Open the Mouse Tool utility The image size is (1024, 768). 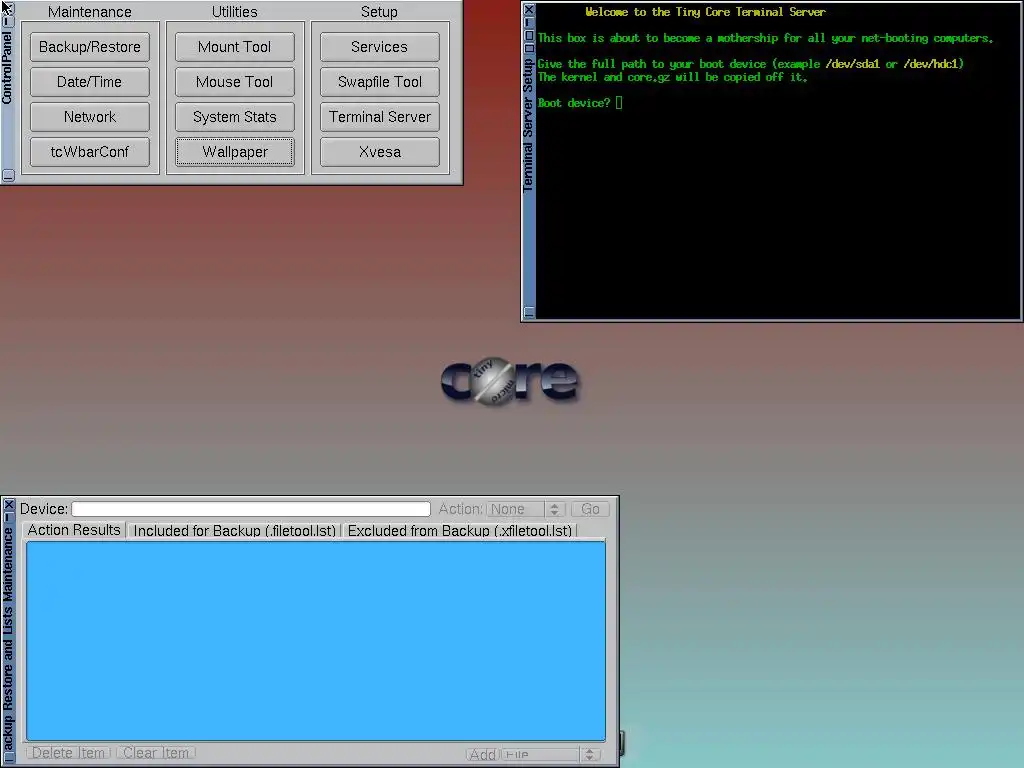(234, 82)
